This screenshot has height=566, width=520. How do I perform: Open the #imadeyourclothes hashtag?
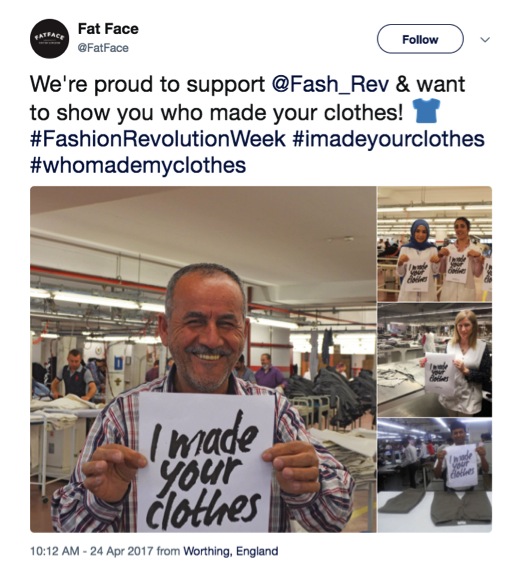point(388,139)
